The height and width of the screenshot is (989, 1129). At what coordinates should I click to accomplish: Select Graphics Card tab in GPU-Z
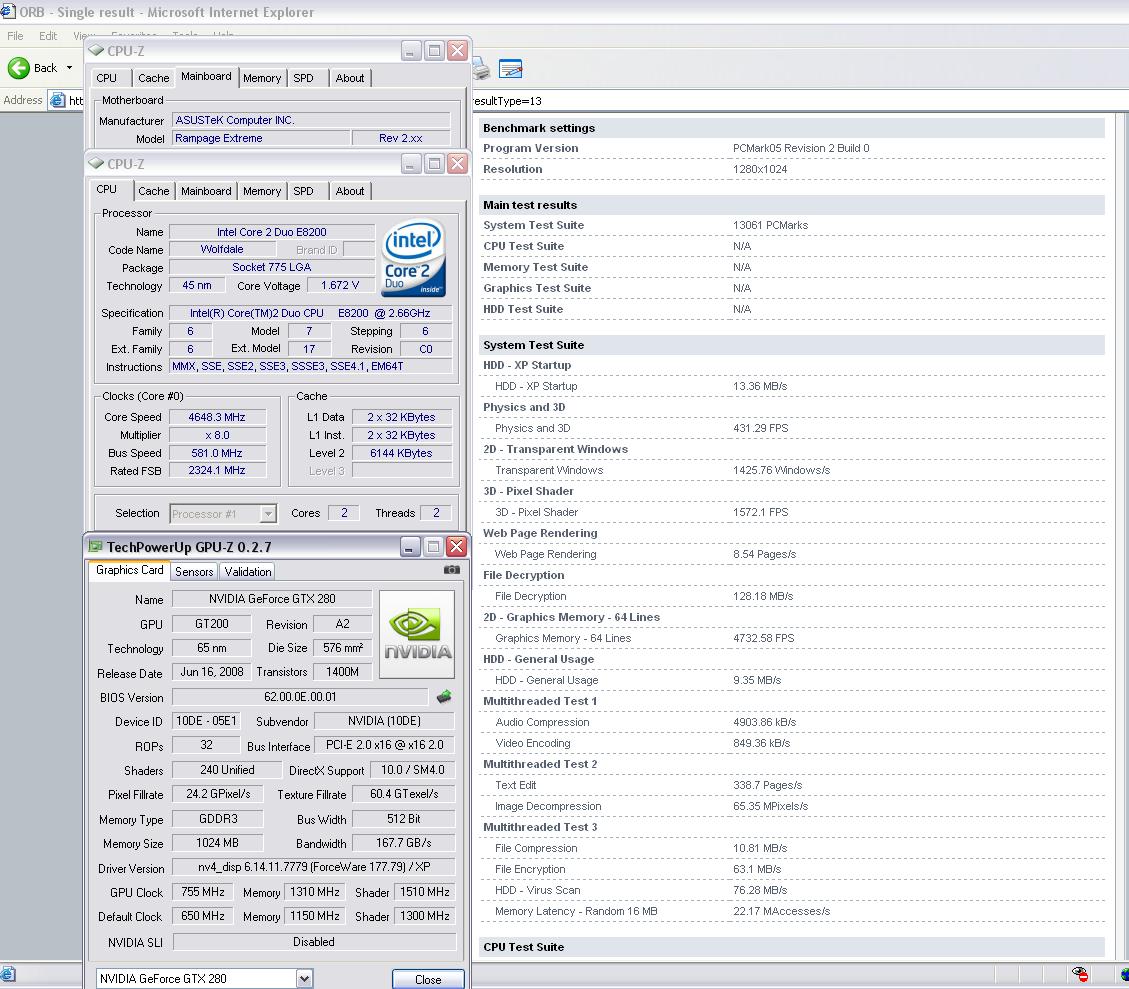(x=130, y=570)
